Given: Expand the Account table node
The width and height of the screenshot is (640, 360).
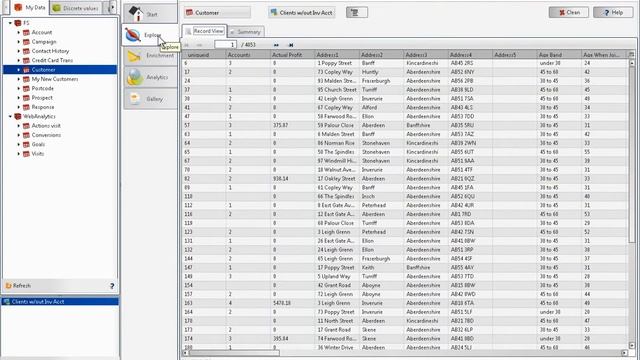Looking at the screenshot, I should tap(18, 32).
